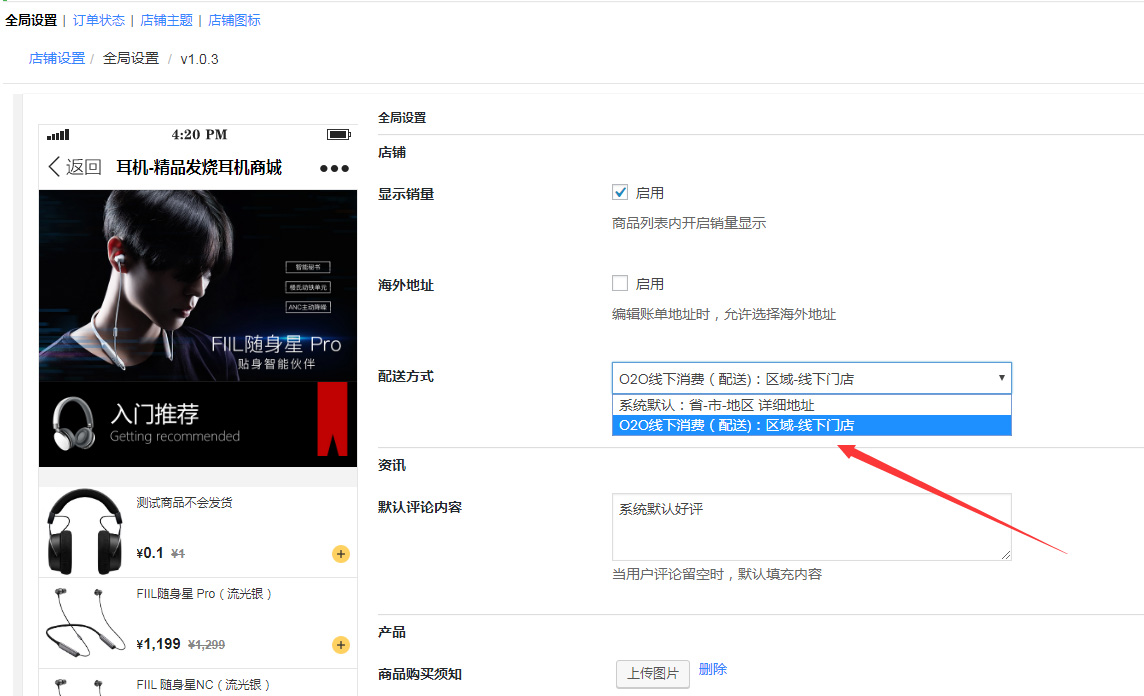Add FIIL随身星 Pro to cart with plus icon
The width and height of the screenshot is (1144, 696).
(x=341, y=645)
